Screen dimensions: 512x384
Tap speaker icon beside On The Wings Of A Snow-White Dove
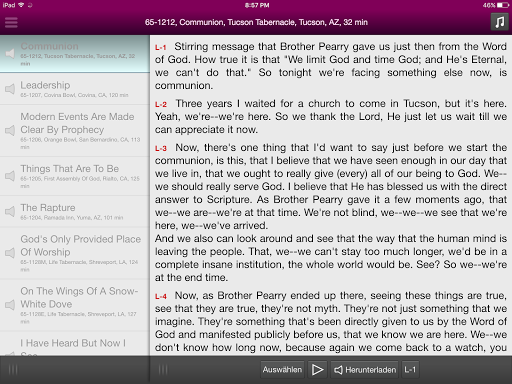point(10,305)
